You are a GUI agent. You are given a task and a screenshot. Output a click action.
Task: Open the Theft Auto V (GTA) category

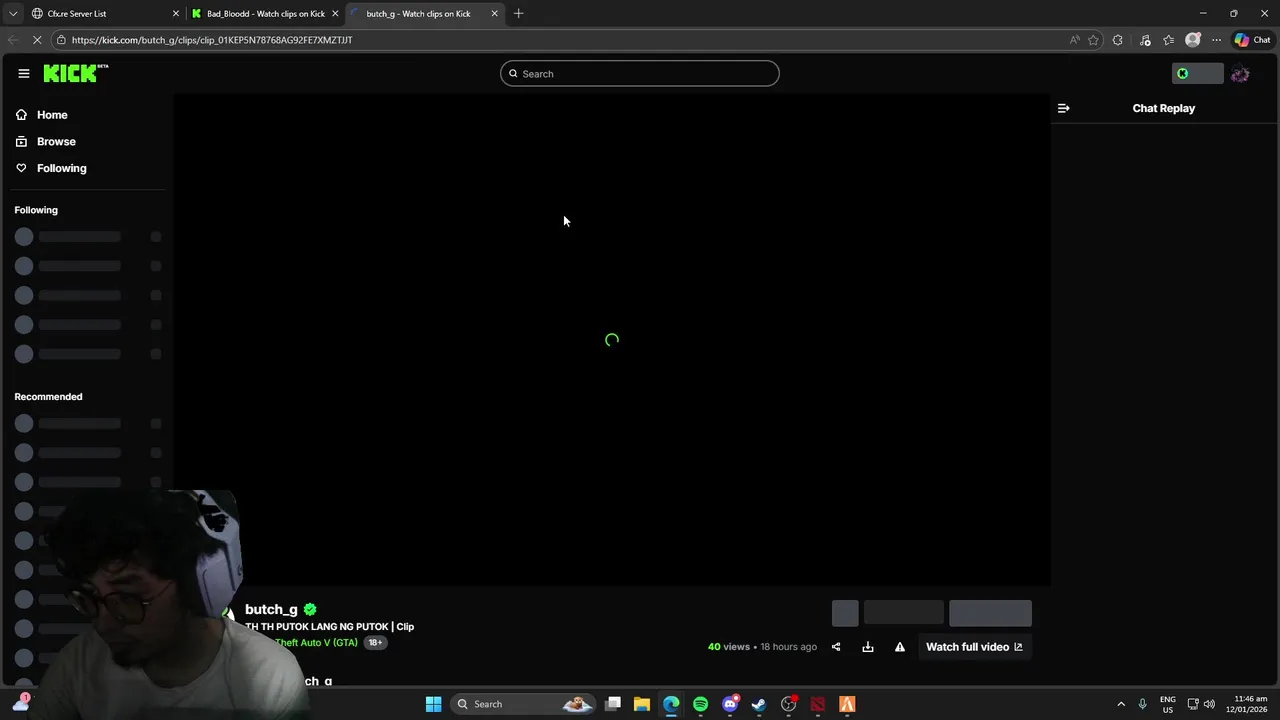pos(316,643)
